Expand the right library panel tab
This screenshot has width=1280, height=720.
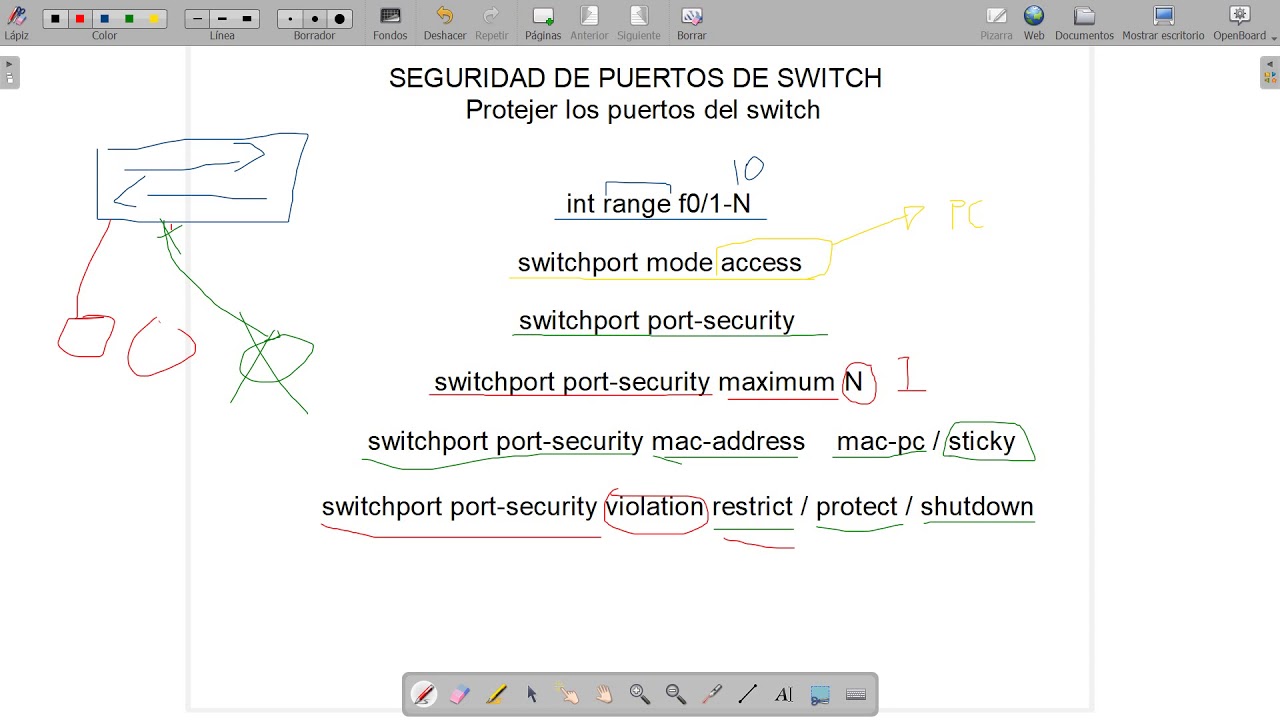1270,73
